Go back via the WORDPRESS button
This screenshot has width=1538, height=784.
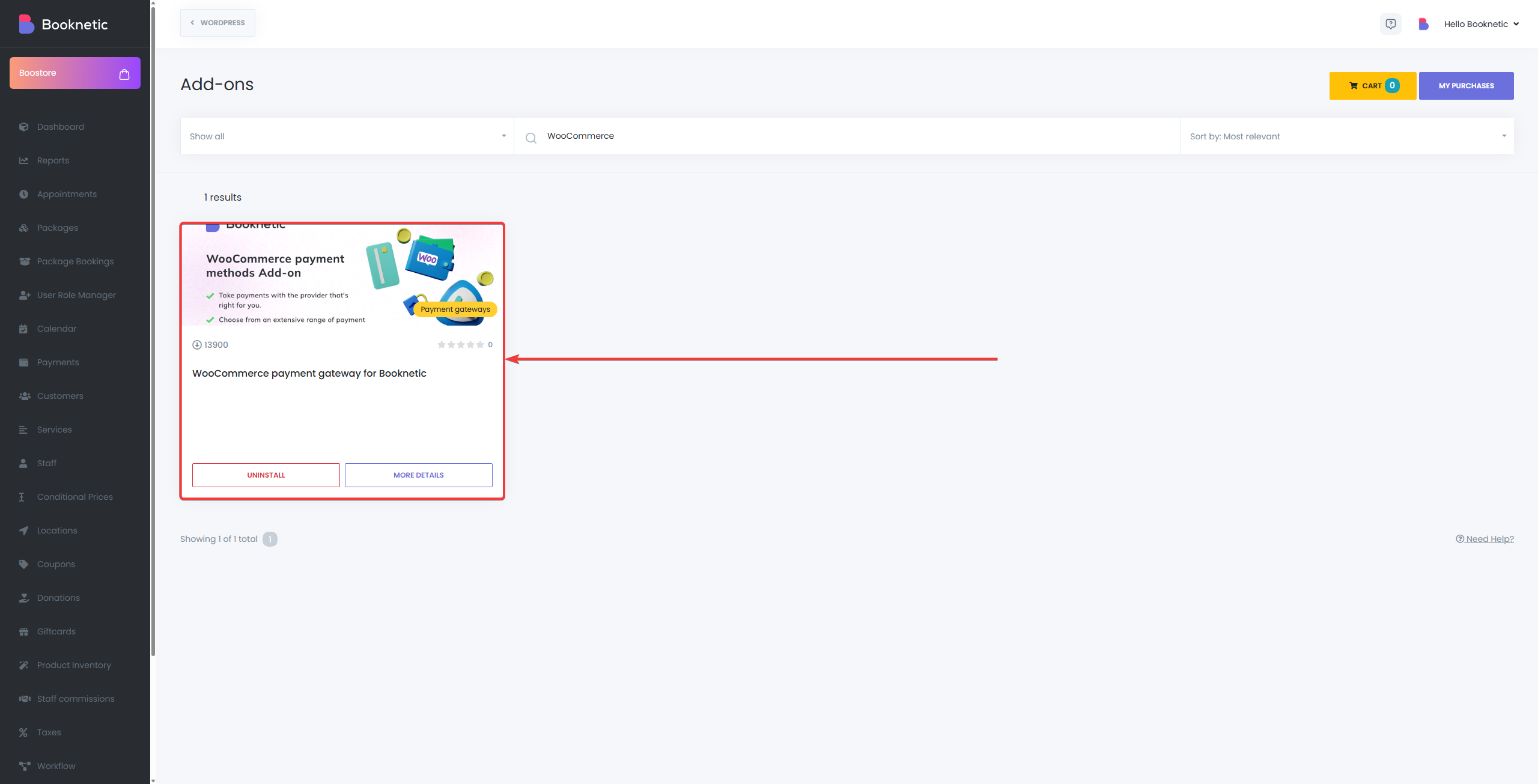[x=217, y=23]
